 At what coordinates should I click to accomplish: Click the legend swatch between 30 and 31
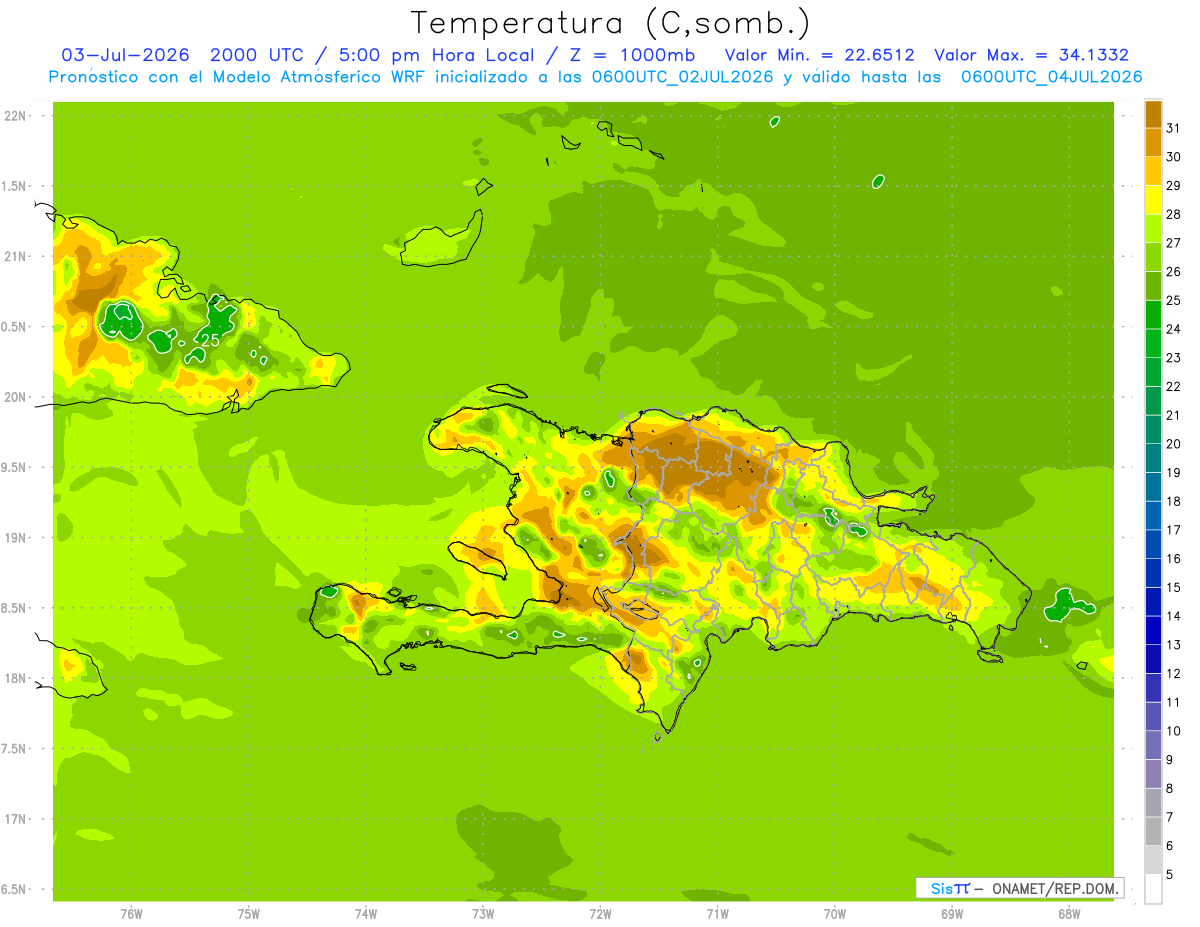click(1153, 142)
